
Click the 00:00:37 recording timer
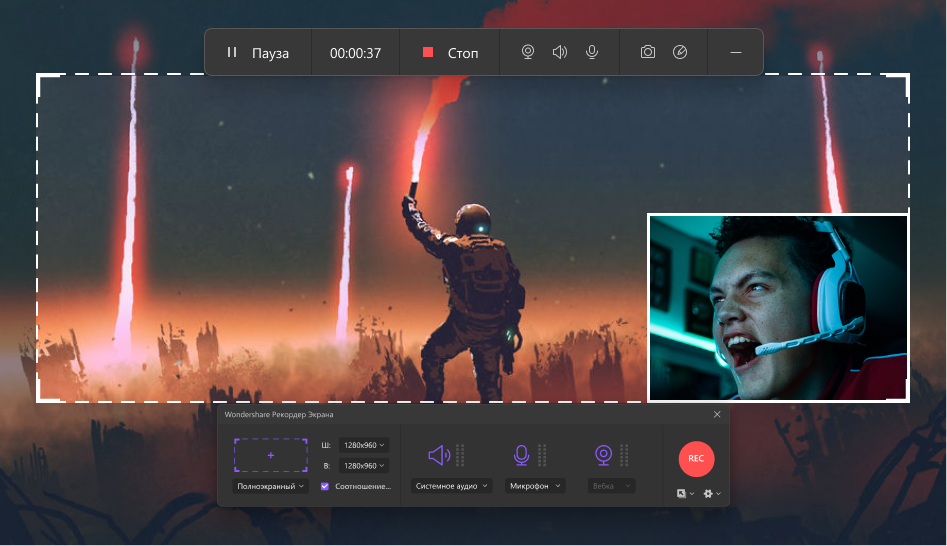coord(355,53)
